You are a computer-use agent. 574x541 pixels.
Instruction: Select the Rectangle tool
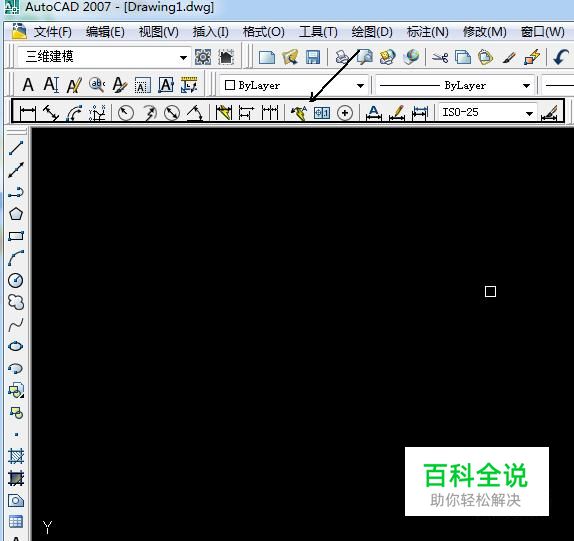(x=16, y=236)
